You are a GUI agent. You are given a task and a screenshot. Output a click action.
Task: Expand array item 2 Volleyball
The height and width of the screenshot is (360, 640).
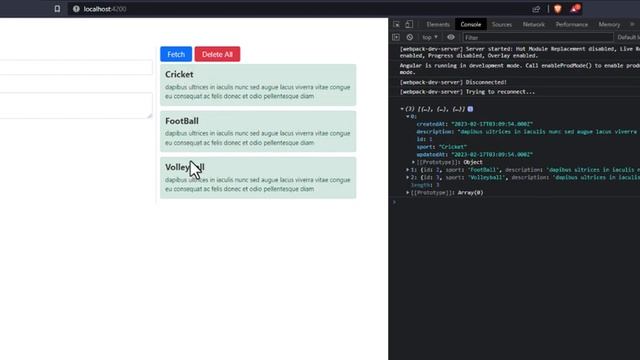(407, 178)
